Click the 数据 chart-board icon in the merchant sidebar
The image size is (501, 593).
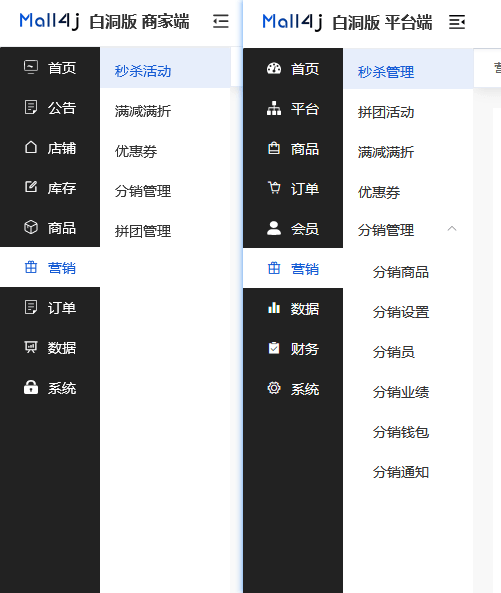31,347
